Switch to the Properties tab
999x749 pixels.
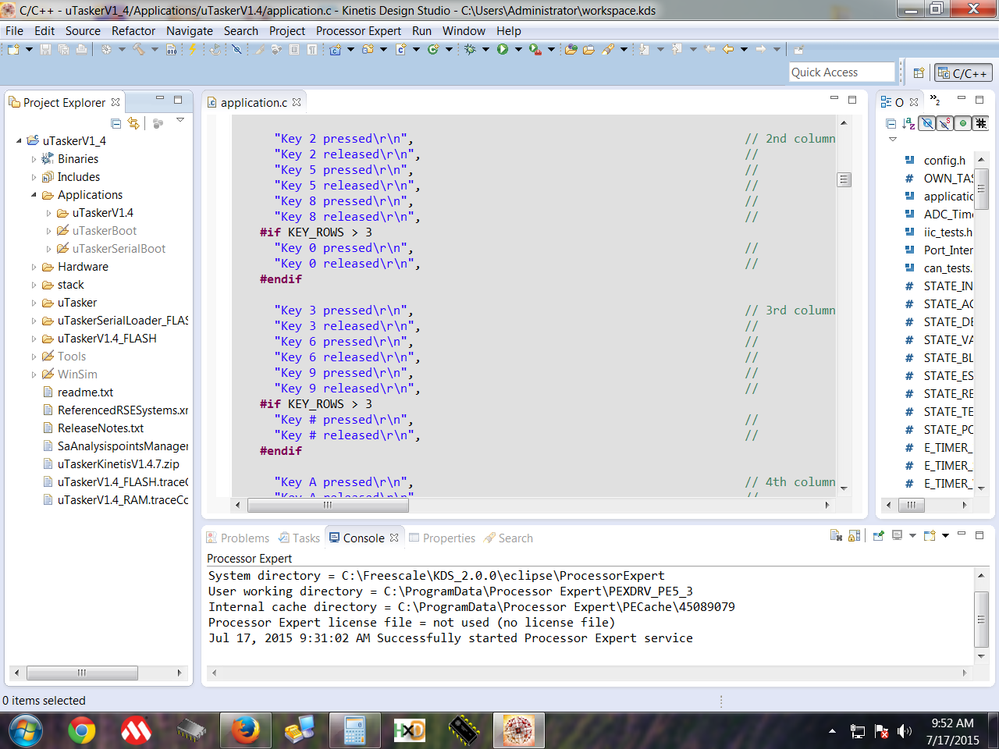[x=442, y=538]
